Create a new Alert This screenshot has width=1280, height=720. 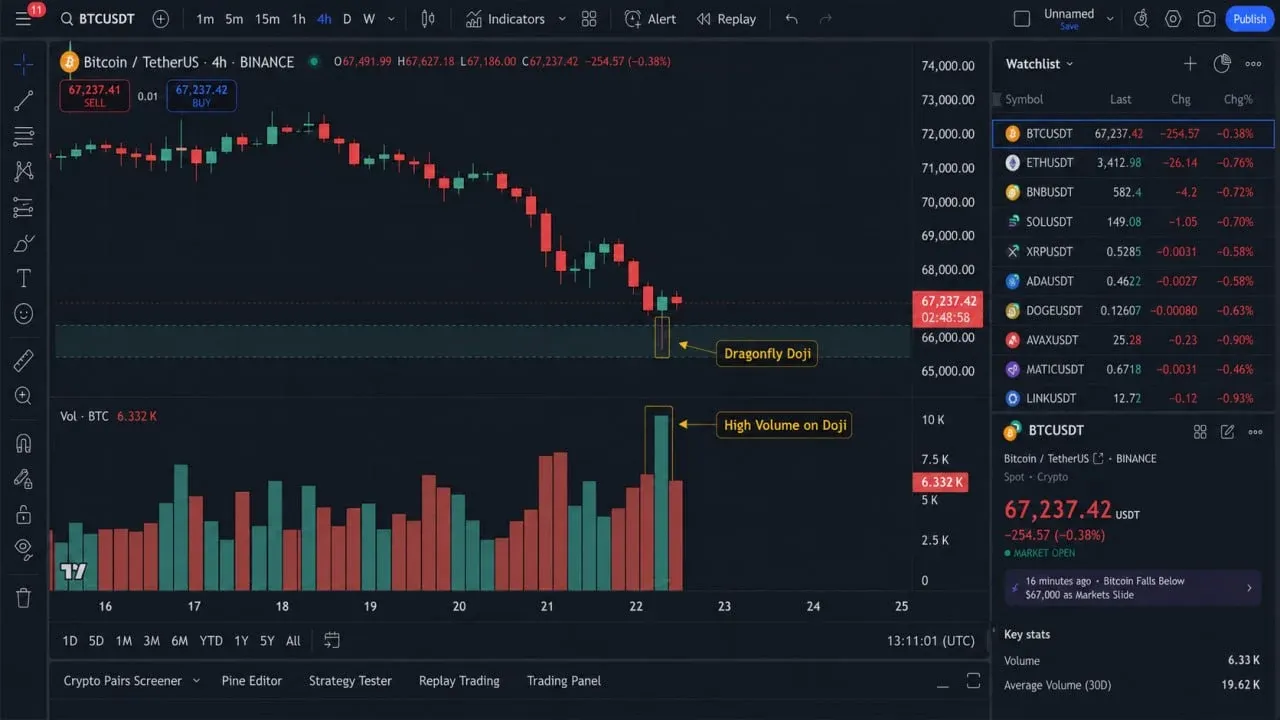(650, 19)
